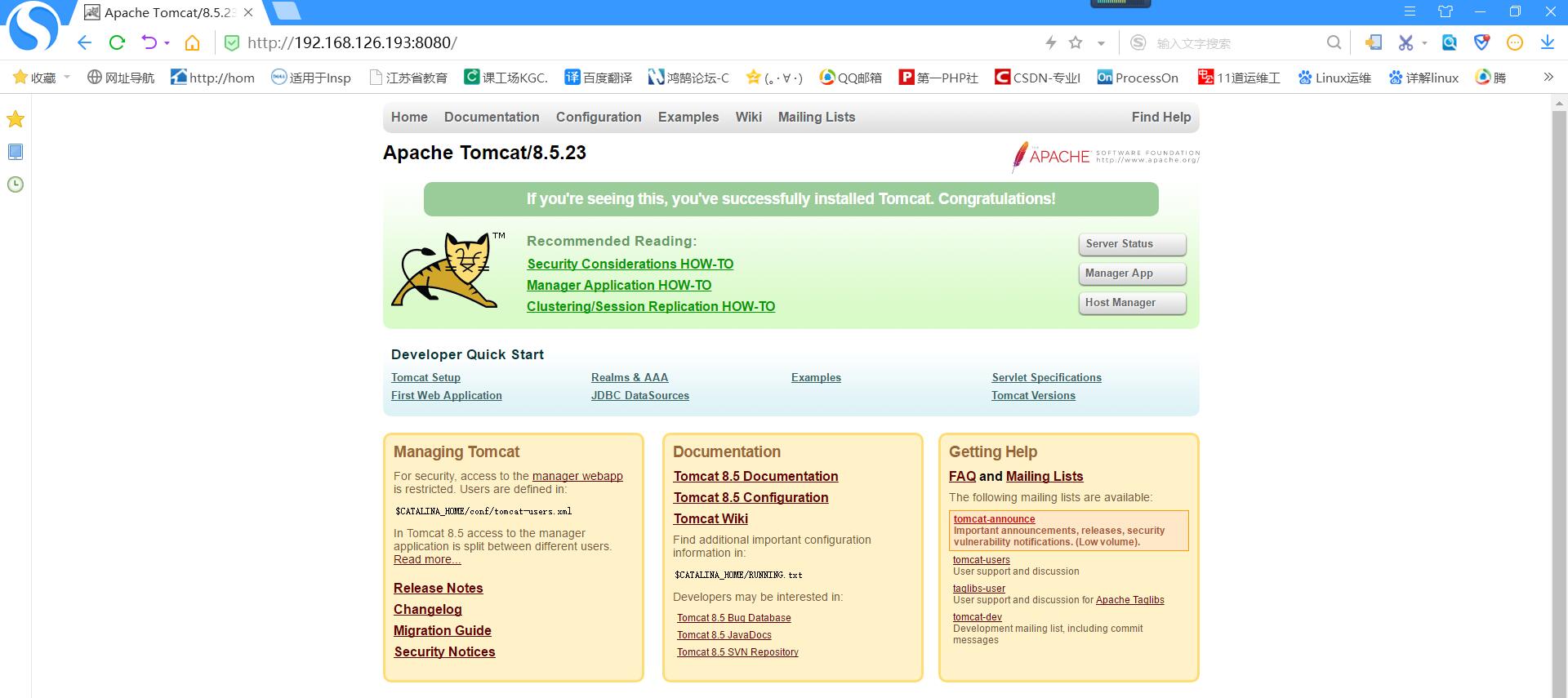Click the blue shield icon with red dot
1568x698 pixels.
(1481, 42)
